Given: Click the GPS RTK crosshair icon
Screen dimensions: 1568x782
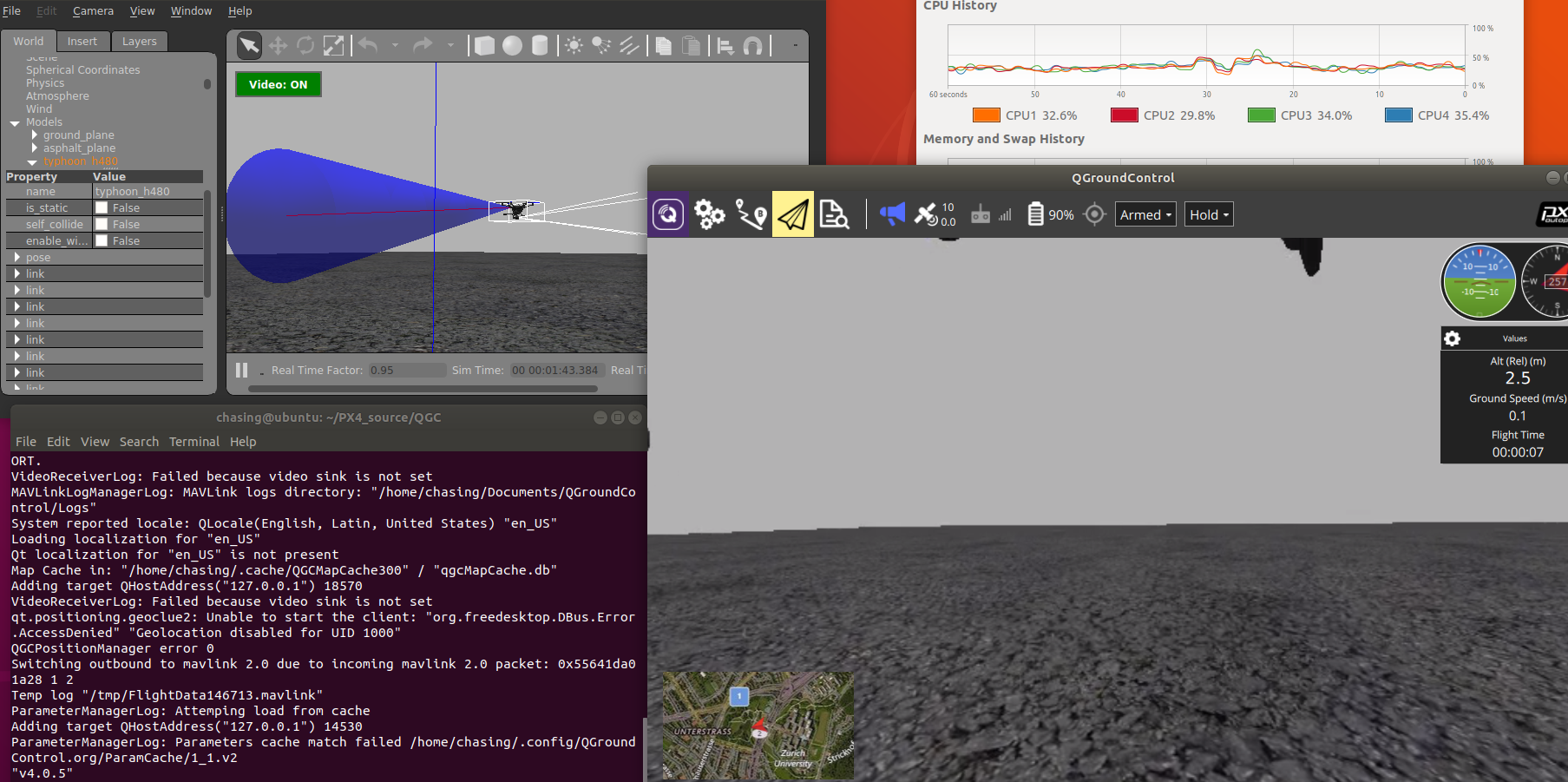Looking at the screenshot, I should (x=1095, y=214).
